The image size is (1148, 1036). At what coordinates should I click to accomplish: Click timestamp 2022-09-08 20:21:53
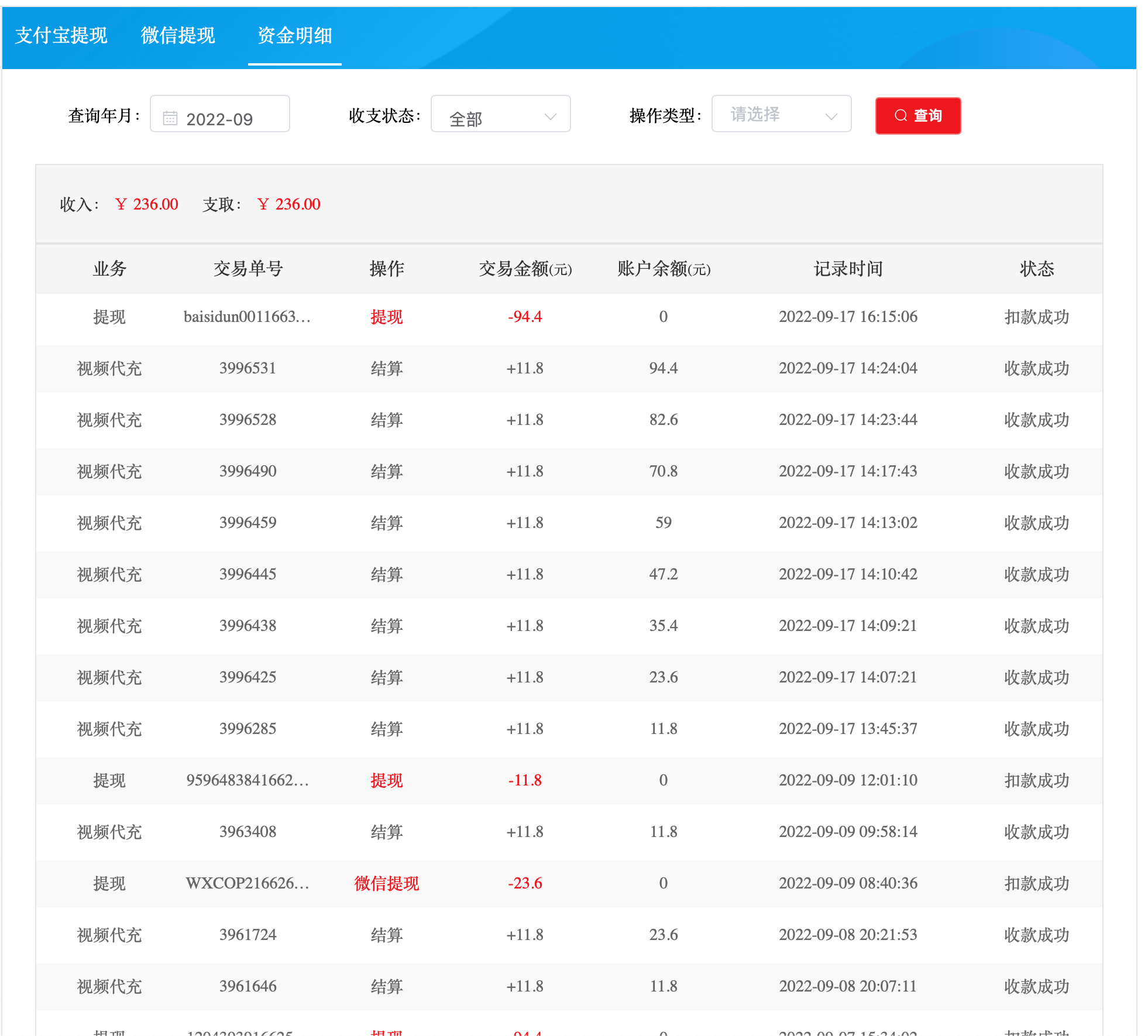(848, 935)
